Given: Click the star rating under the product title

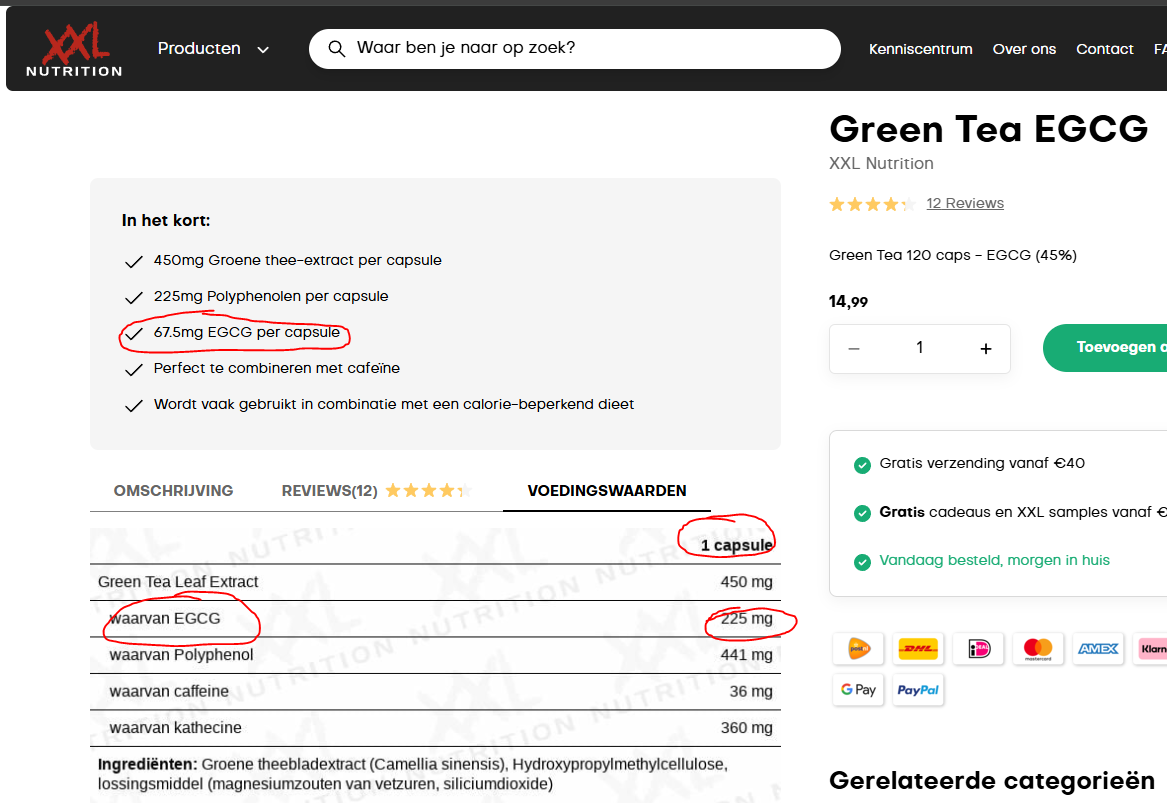Looking at the screenshot, I should (871, 204).
